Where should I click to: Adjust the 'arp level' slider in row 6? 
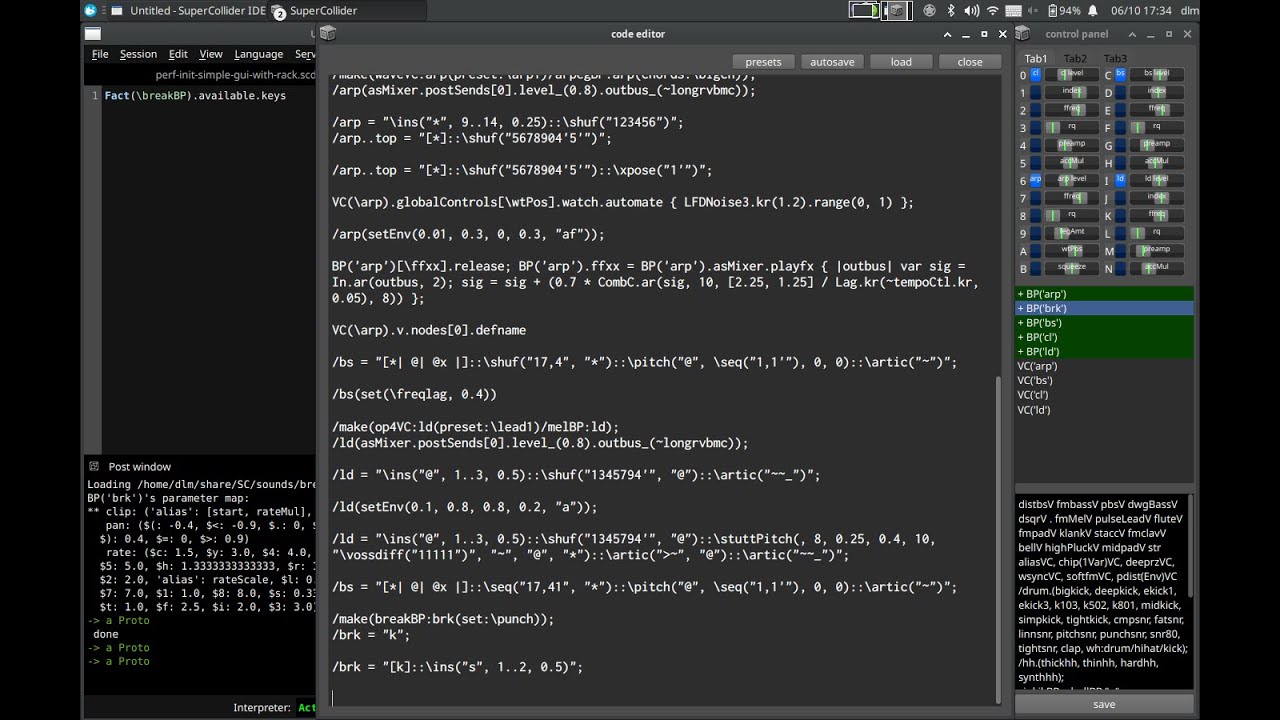tap(1071, 180)
